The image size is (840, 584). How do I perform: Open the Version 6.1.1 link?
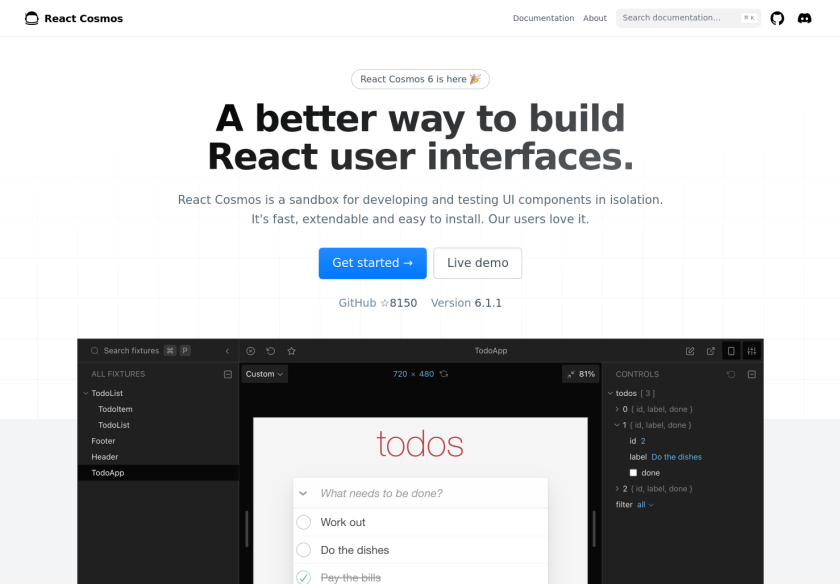pyautogui.click(x=466, y=303)
